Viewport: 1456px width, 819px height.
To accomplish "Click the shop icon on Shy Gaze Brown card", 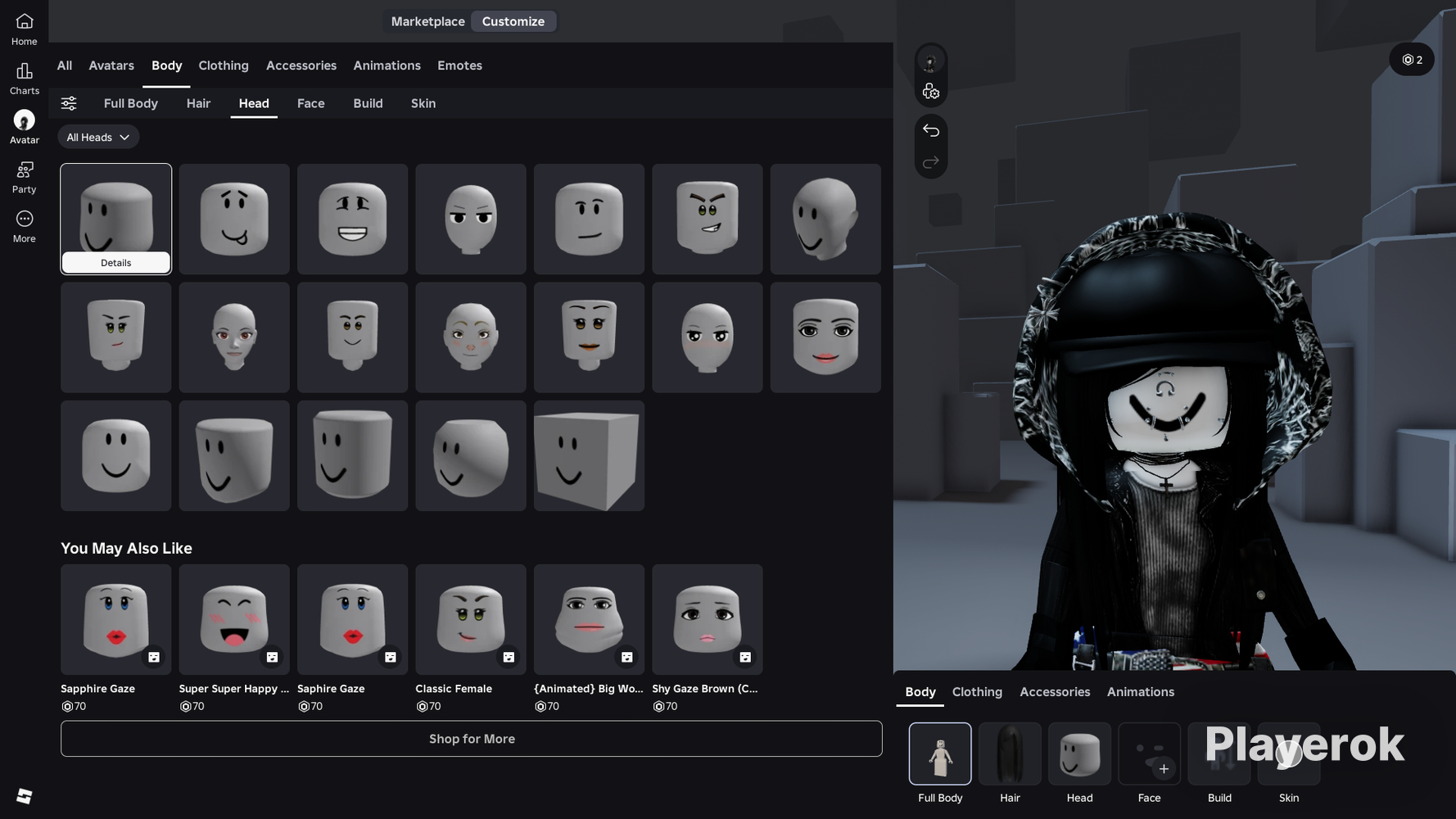I will click(x=745, y=657).
